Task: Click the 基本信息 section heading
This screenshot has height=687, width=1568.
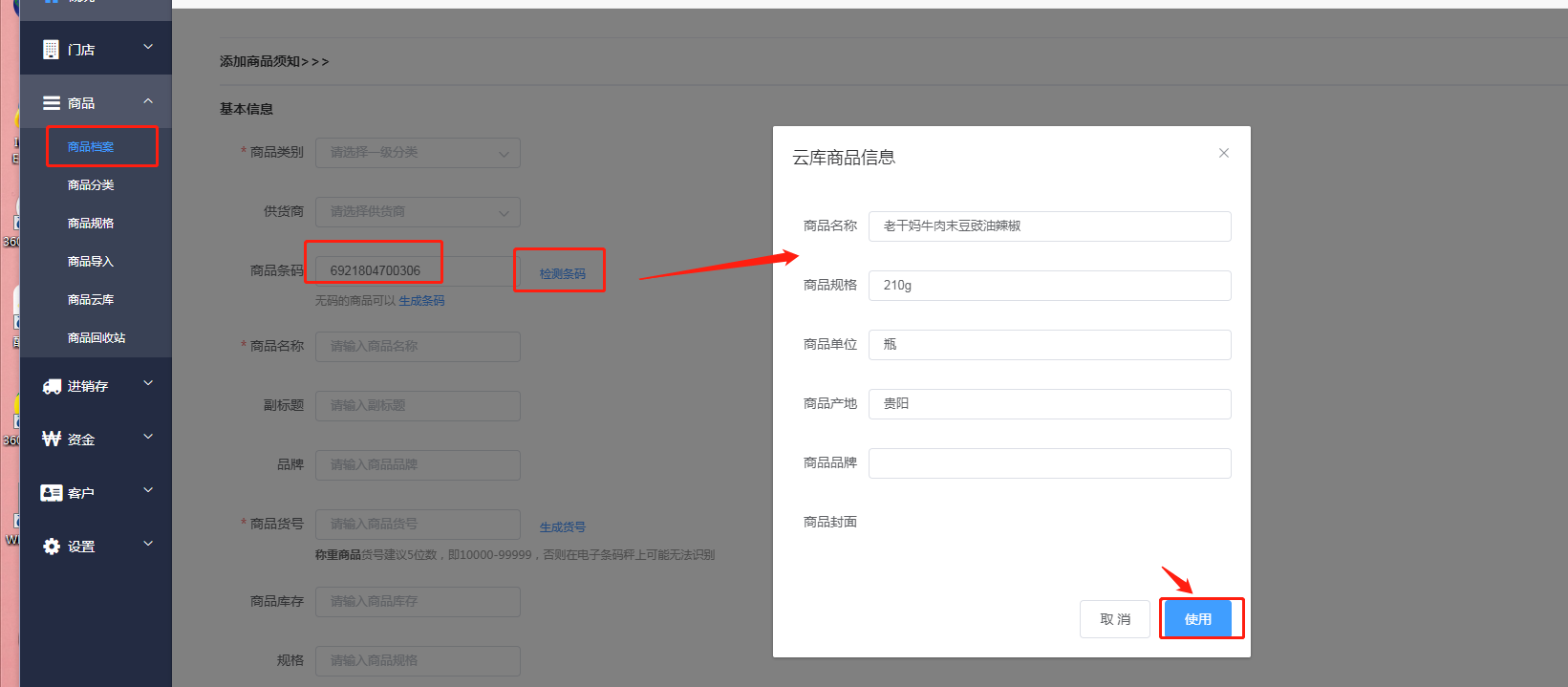Action: pyautogui.click(x=247, y=109)
